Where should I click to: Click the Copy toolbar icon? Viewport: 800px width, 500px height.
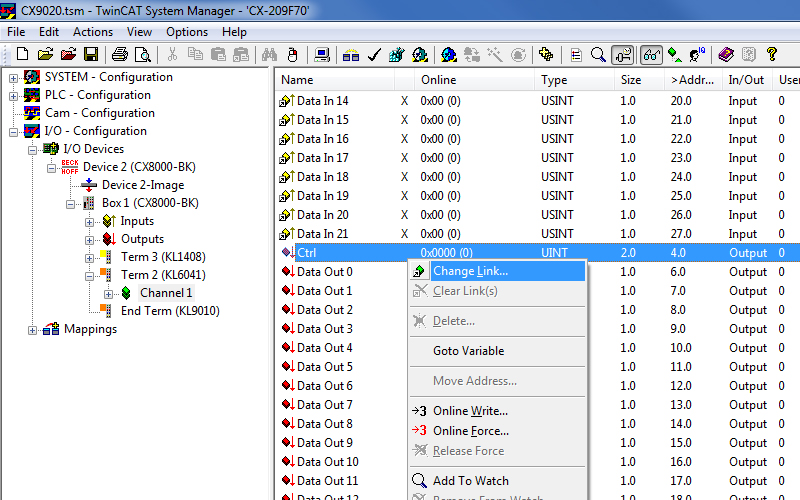195,54
